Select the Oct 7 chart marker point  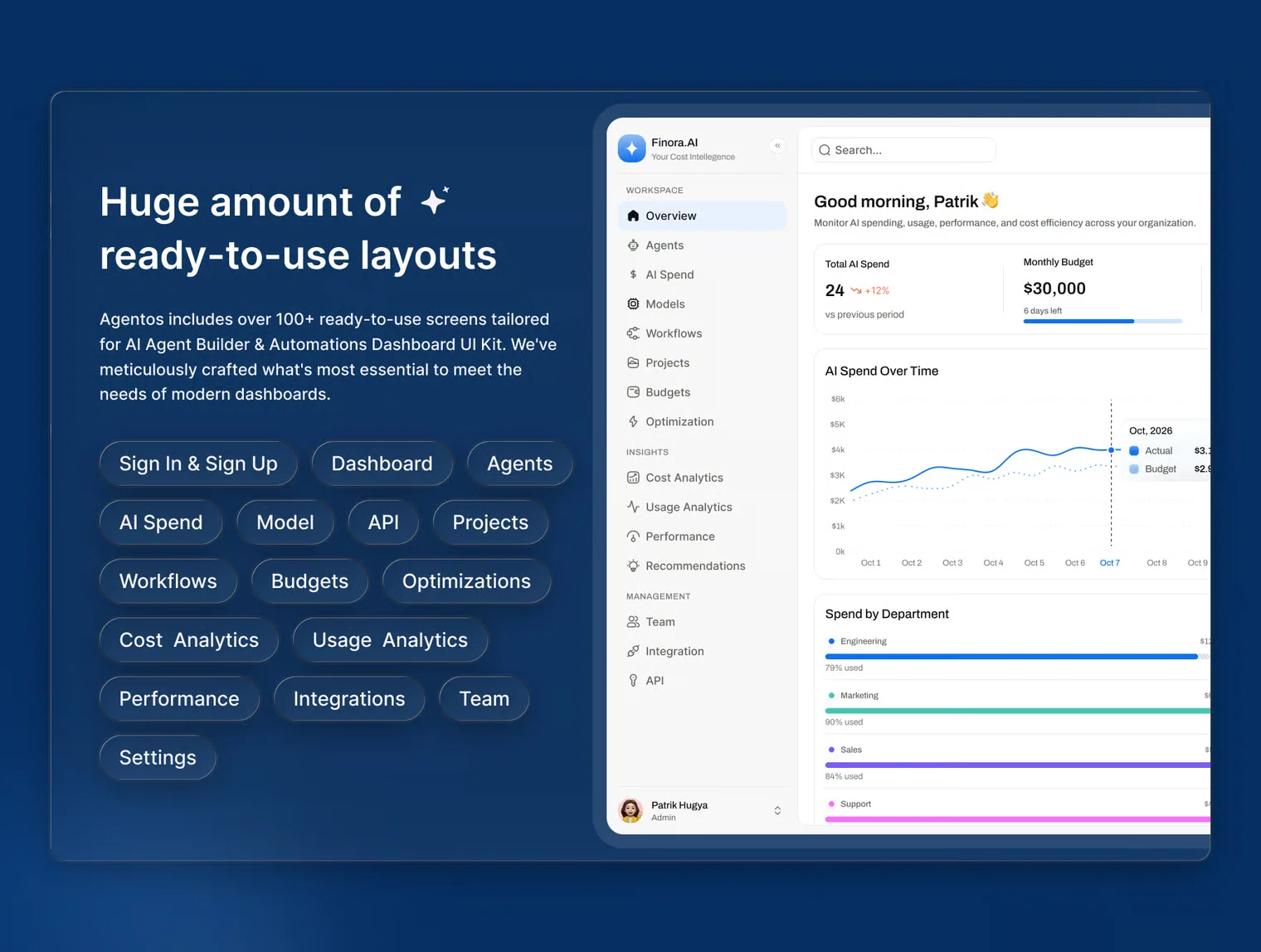1112,450
